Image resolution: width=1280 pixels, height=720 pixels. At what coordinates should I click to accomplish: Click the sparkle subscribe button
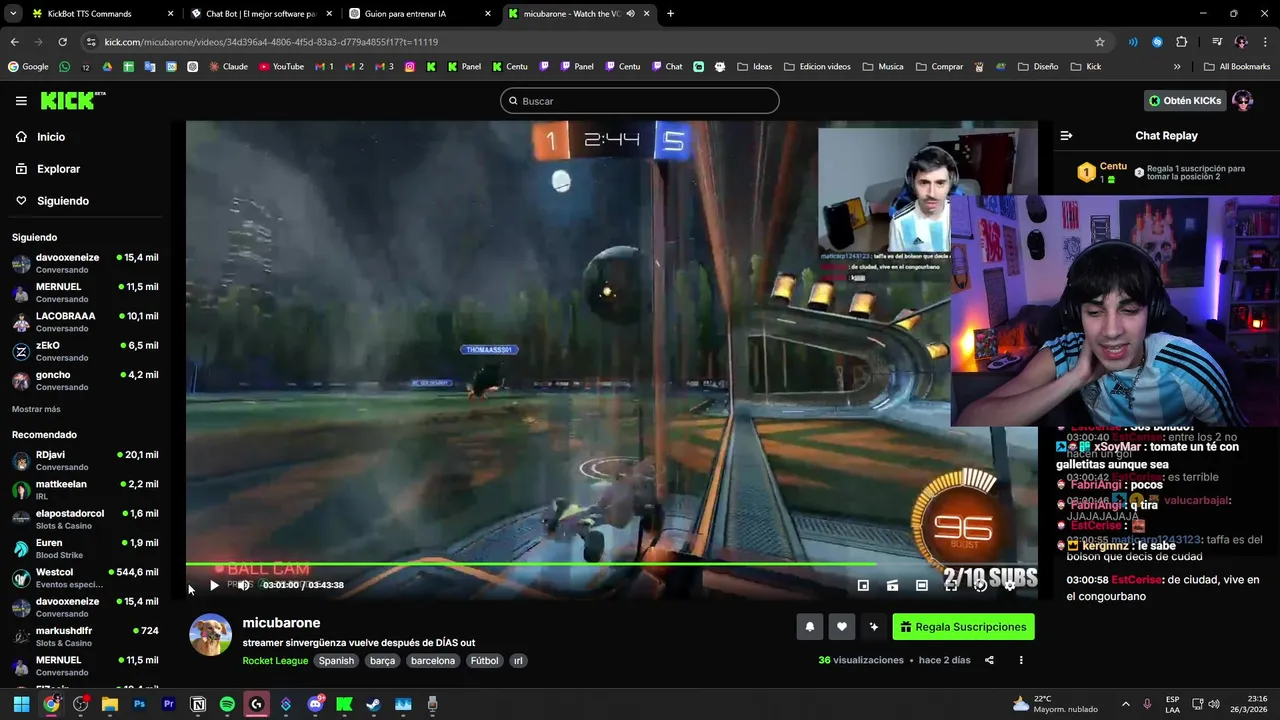coord(874,627)
